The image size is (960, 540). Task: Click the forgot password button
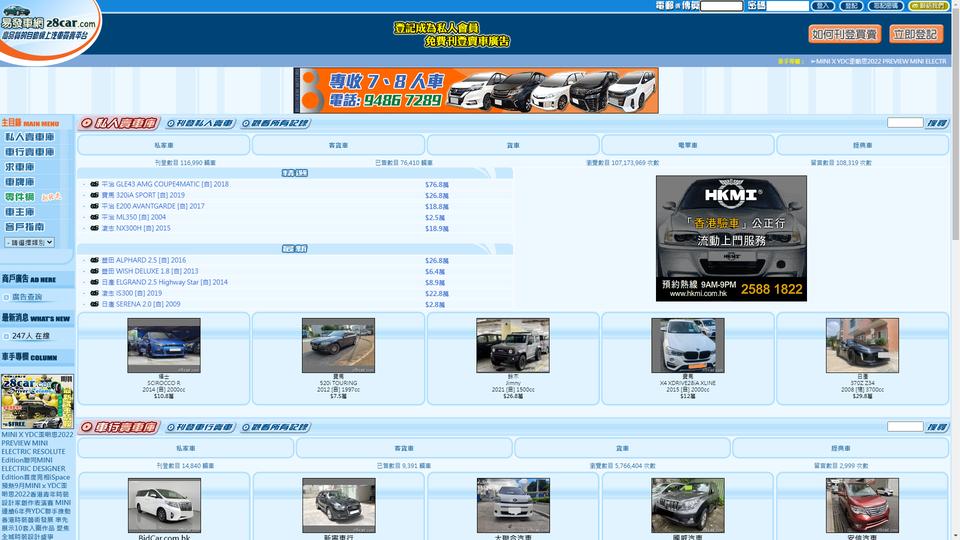(885, 6)
